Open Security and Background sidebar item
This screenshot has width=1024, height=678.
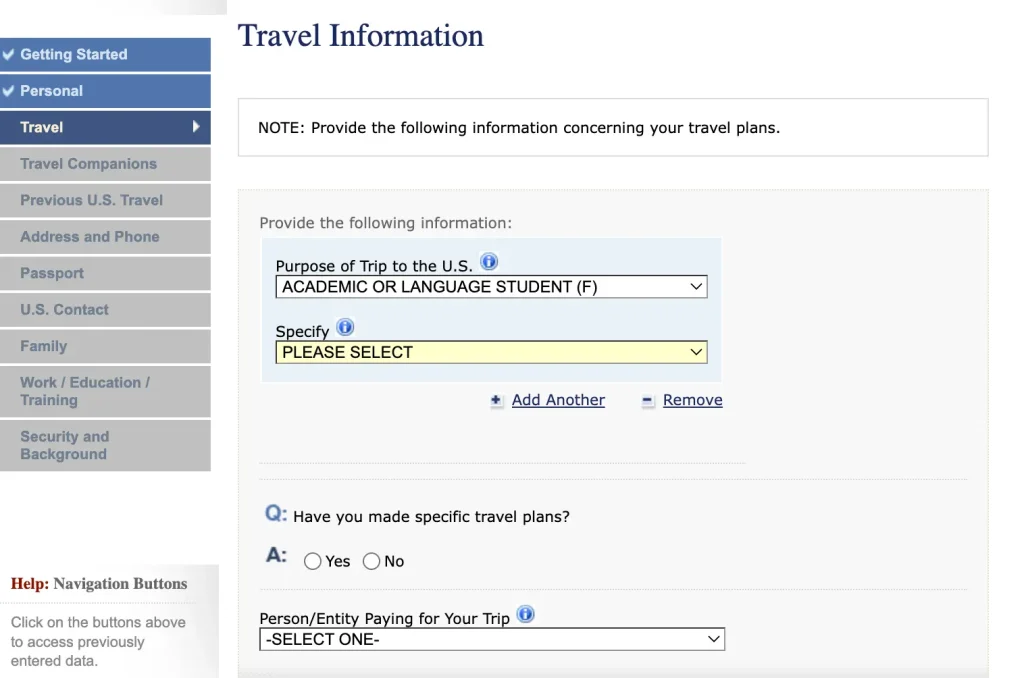click(x=105, y=445)
